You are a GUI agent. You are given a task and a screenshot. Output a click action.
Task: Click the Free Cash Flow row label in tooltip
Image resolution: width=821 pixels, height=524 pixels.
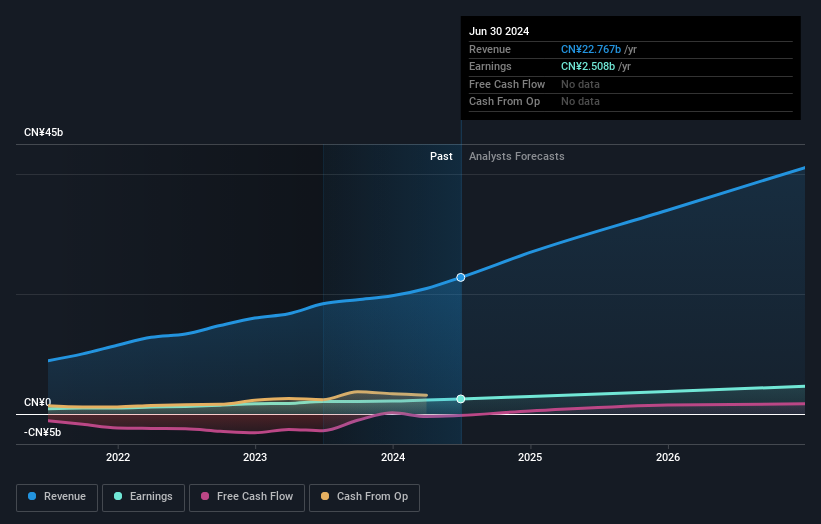click(x=506, y=84)
